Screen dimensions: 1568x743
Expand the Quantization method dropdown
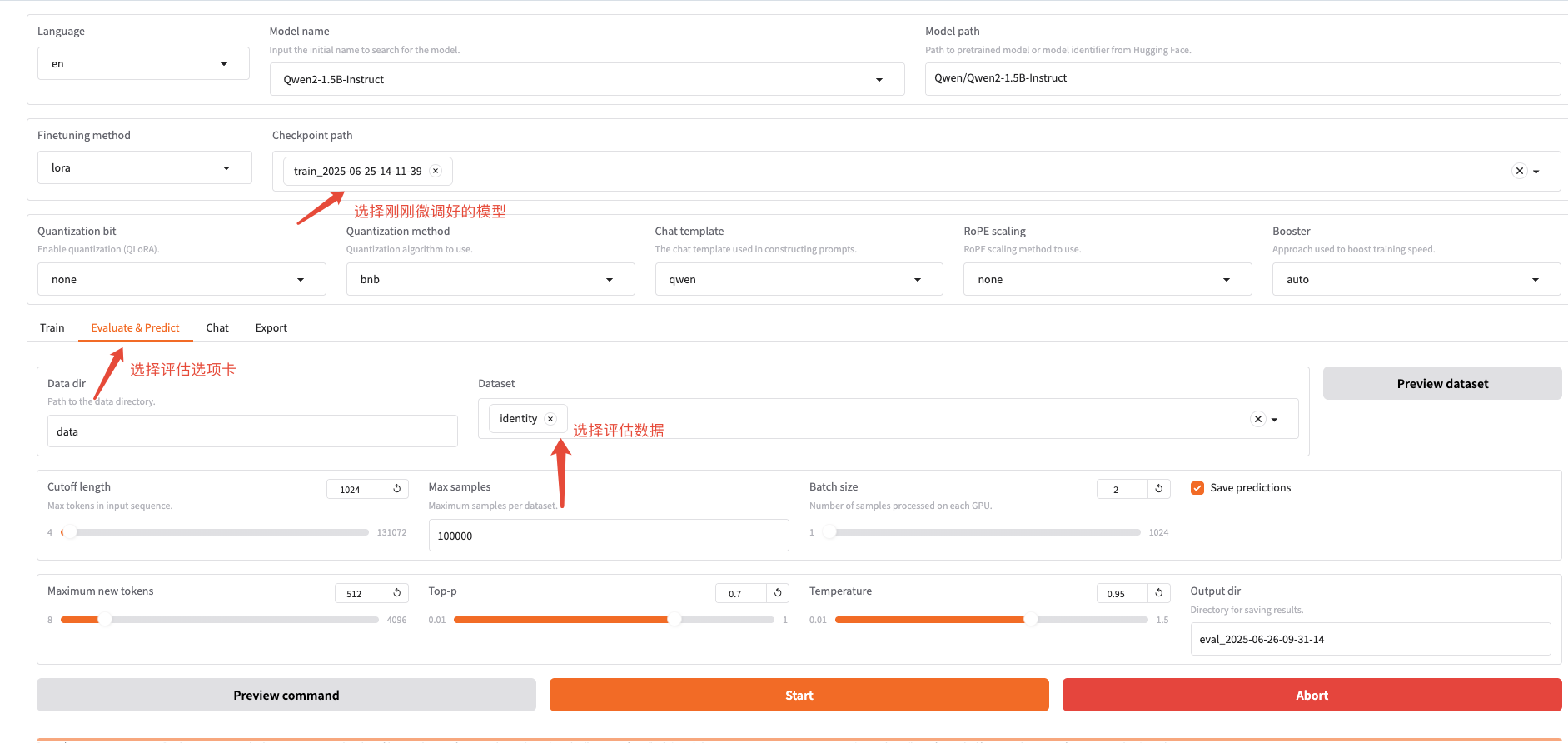click(x=490, y=280)
